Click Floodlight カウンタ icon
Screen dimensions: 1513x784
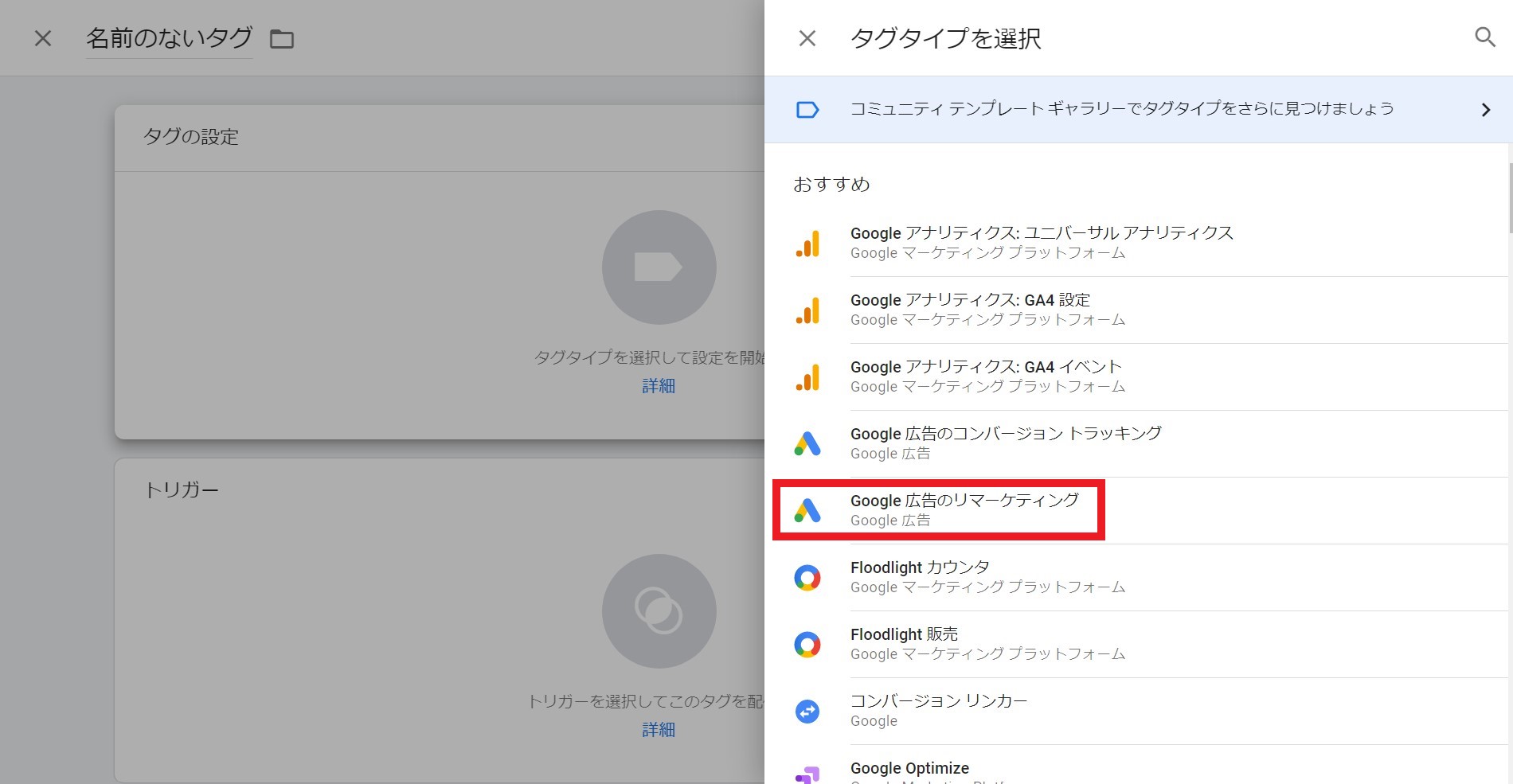(807, 577)
